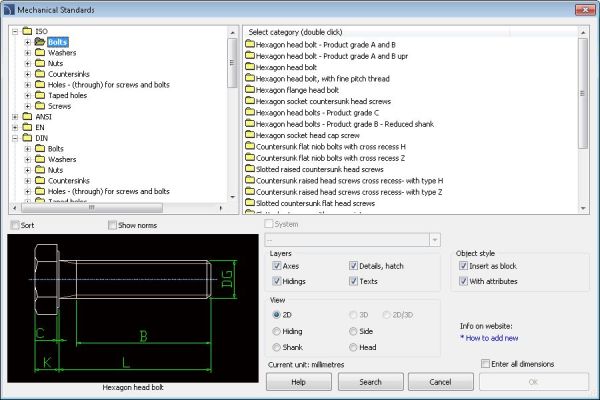Expand the ISO Washers node
Screen dimensions: 600x400
[28, 52]
